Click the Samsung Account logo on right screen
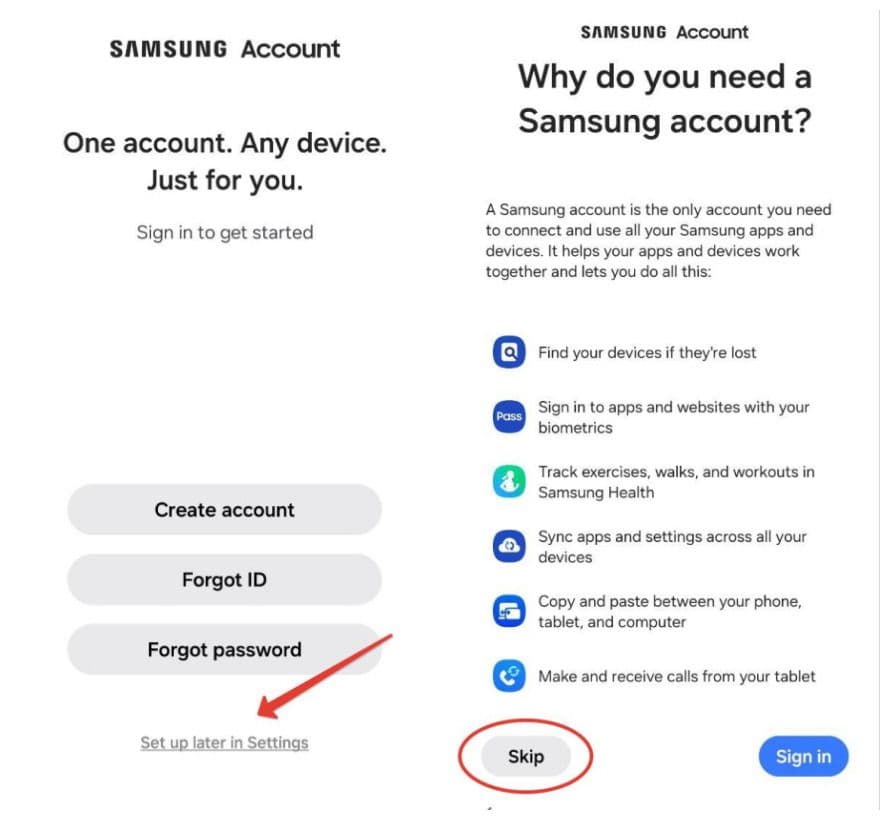890x820 pixels. point(664,32)
